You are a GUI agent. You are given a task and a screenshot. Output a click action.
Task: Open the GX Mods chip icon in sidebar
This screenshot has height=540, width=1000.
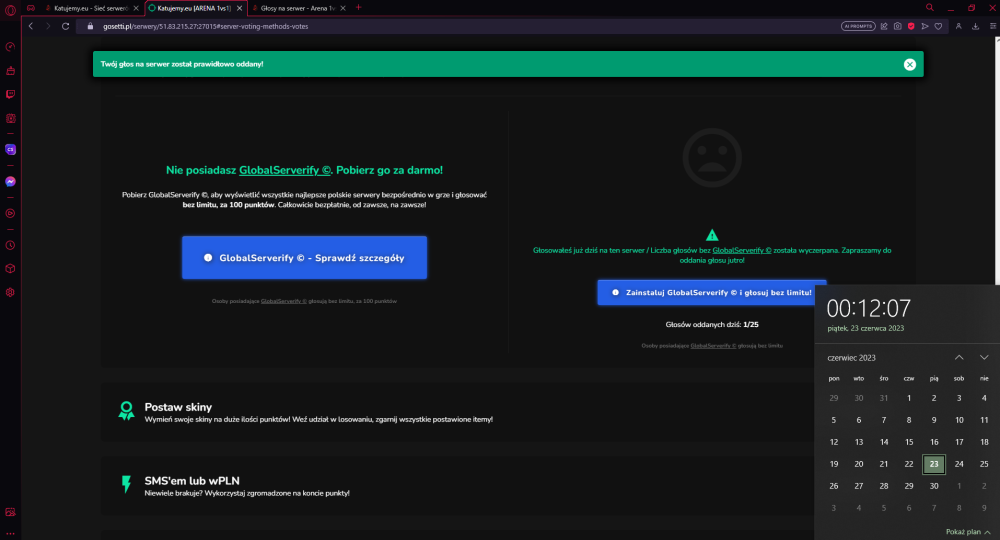pos(10,119)
